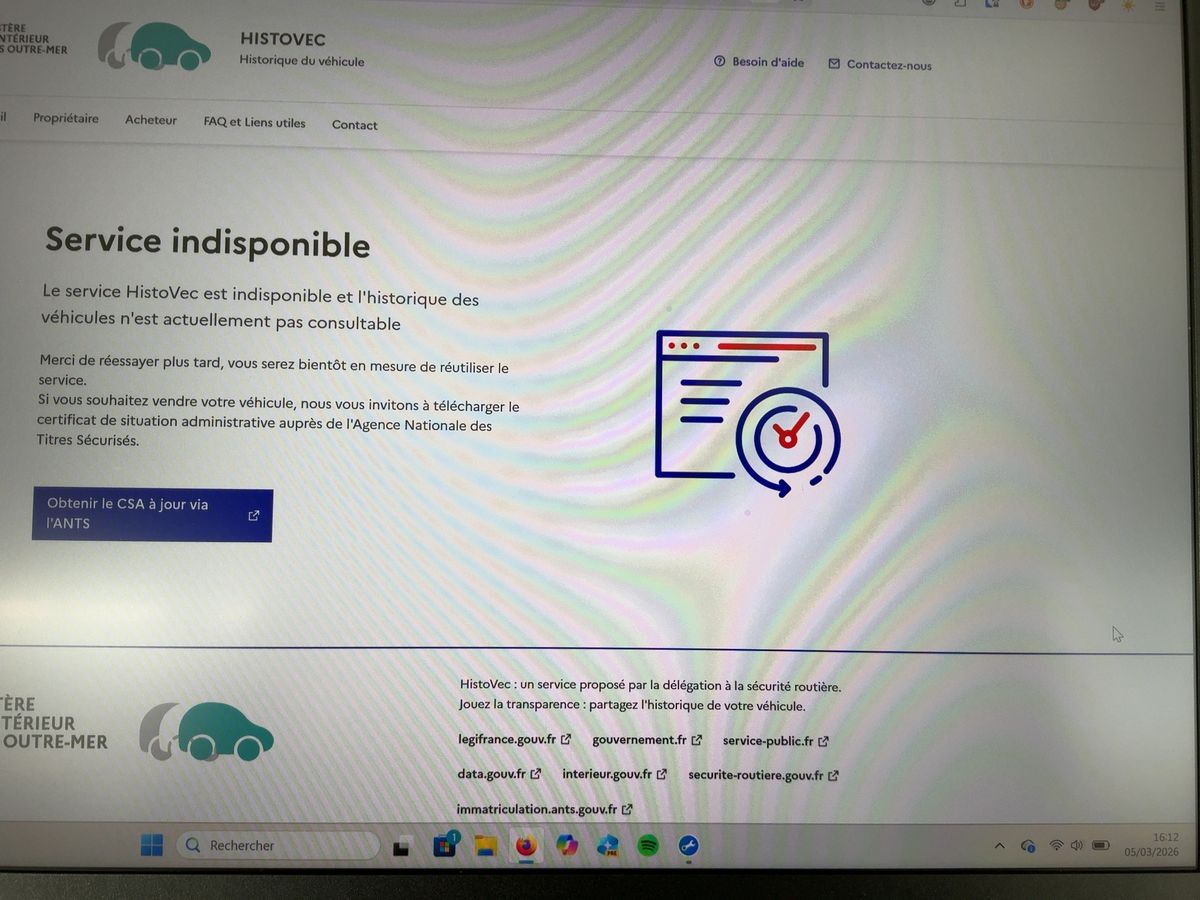Screen dimensions: 1200x900
Task: Click the Historique du véhicule subtitle
Action: point(302,61)
